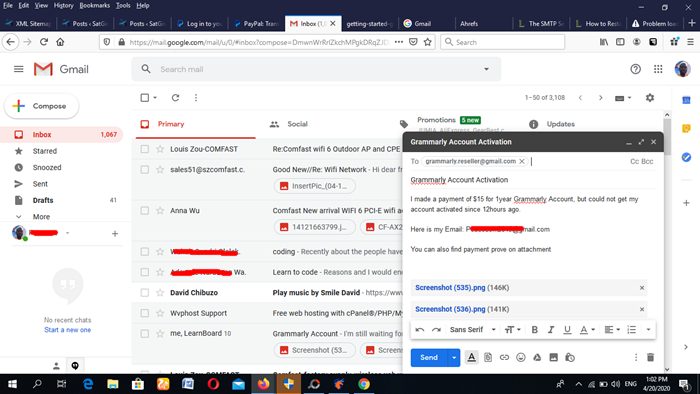This screenshot has width=700, height=394.
Task: Insert photo icon in compose toolbar
Action: tap(554, 357)
